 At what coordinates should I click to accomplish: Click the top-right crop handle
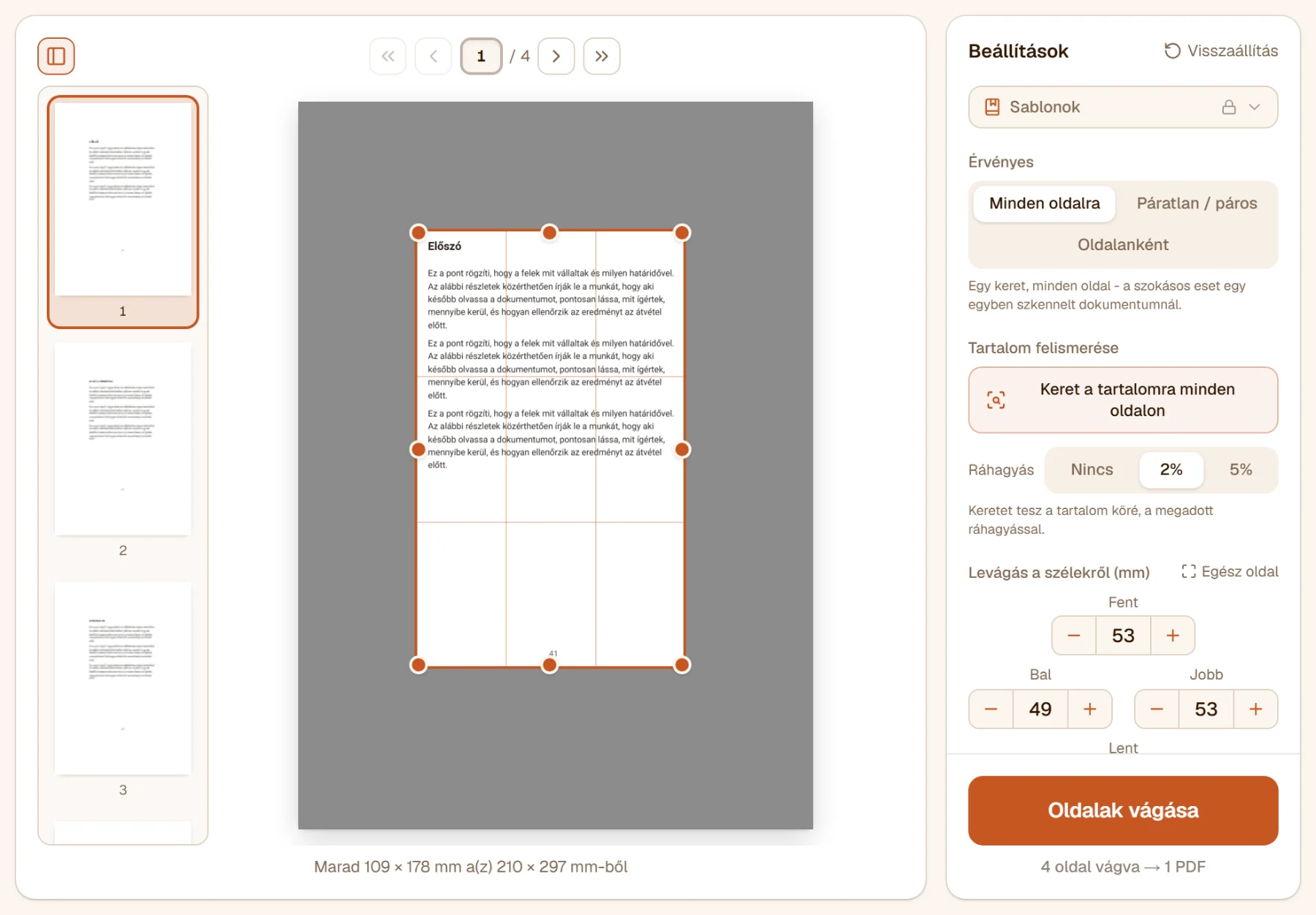682,233
